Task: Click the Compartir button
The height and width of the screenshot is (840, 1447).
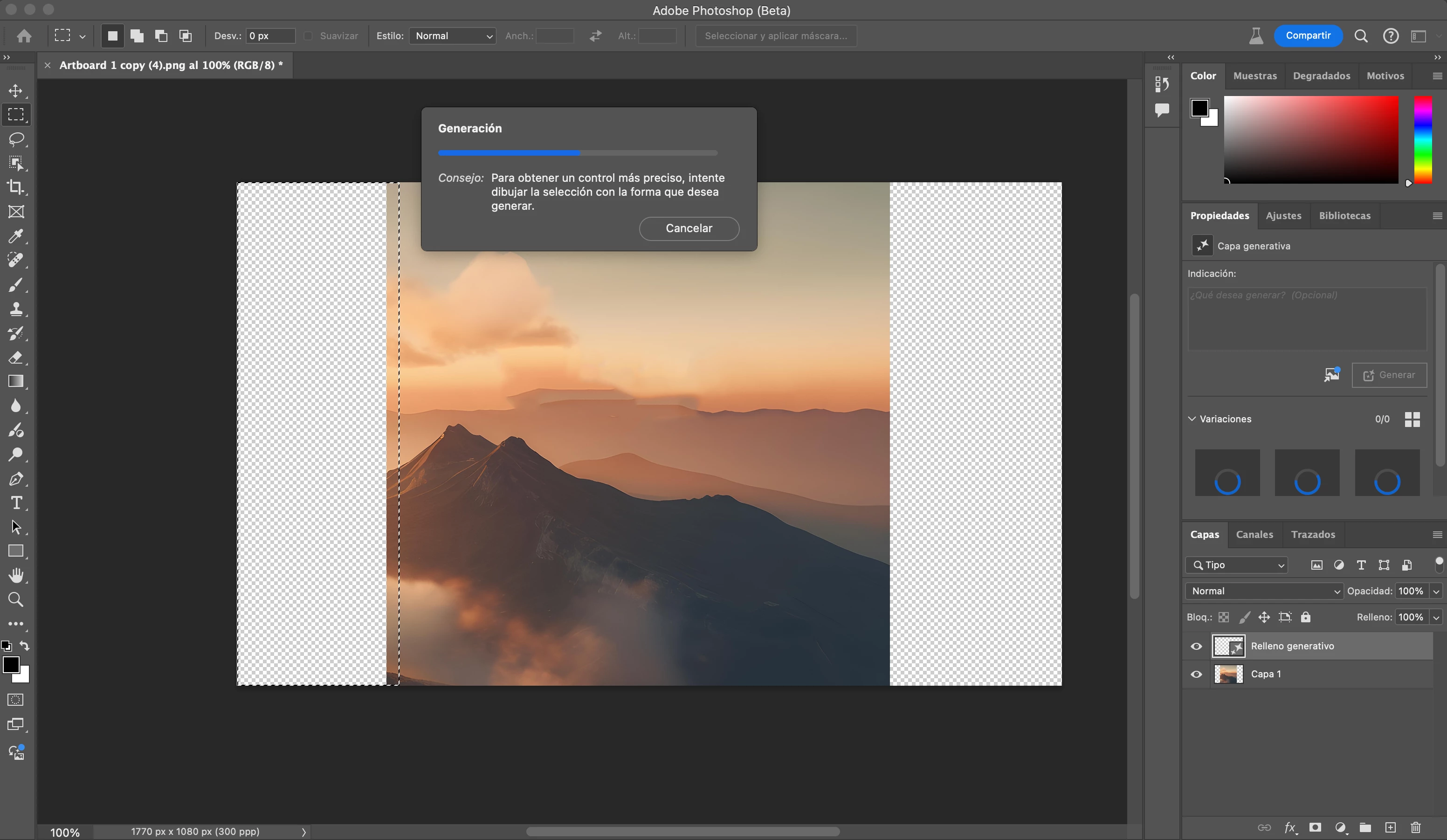Action: click(1308, 35)
